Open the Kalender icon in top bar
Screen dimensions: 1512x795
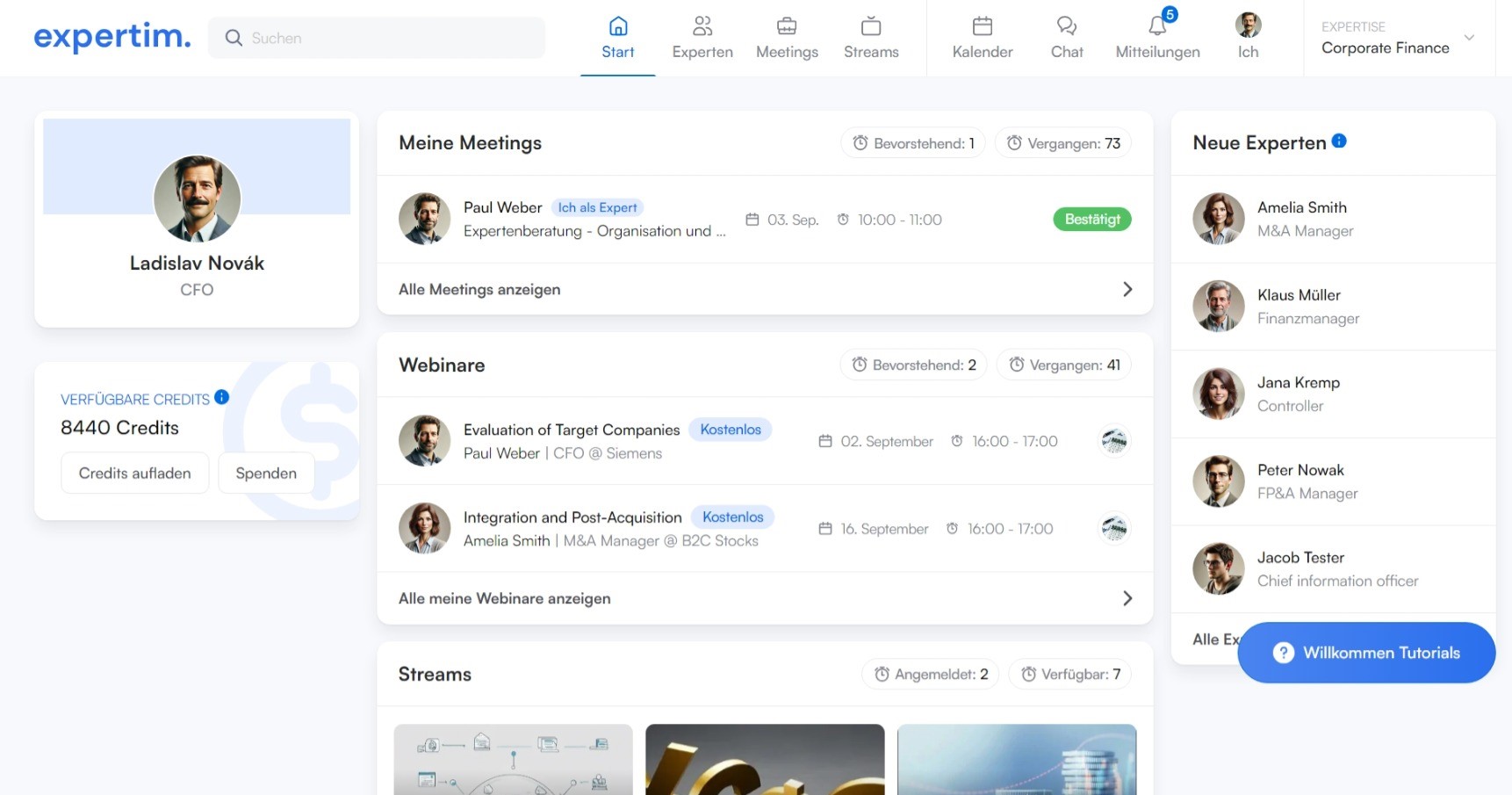click(x=982, y=26)
